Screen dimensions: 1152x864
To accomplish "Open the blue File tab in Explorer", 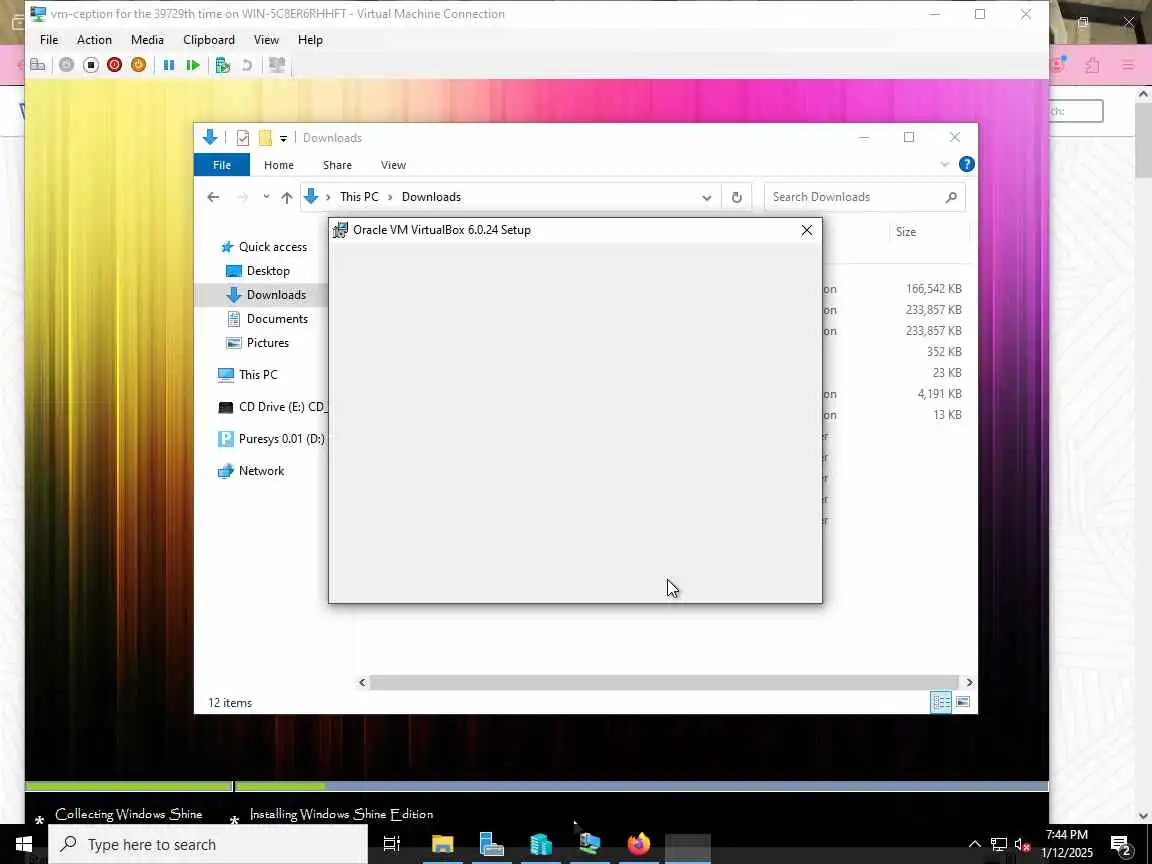I will (x=222, y=165).
